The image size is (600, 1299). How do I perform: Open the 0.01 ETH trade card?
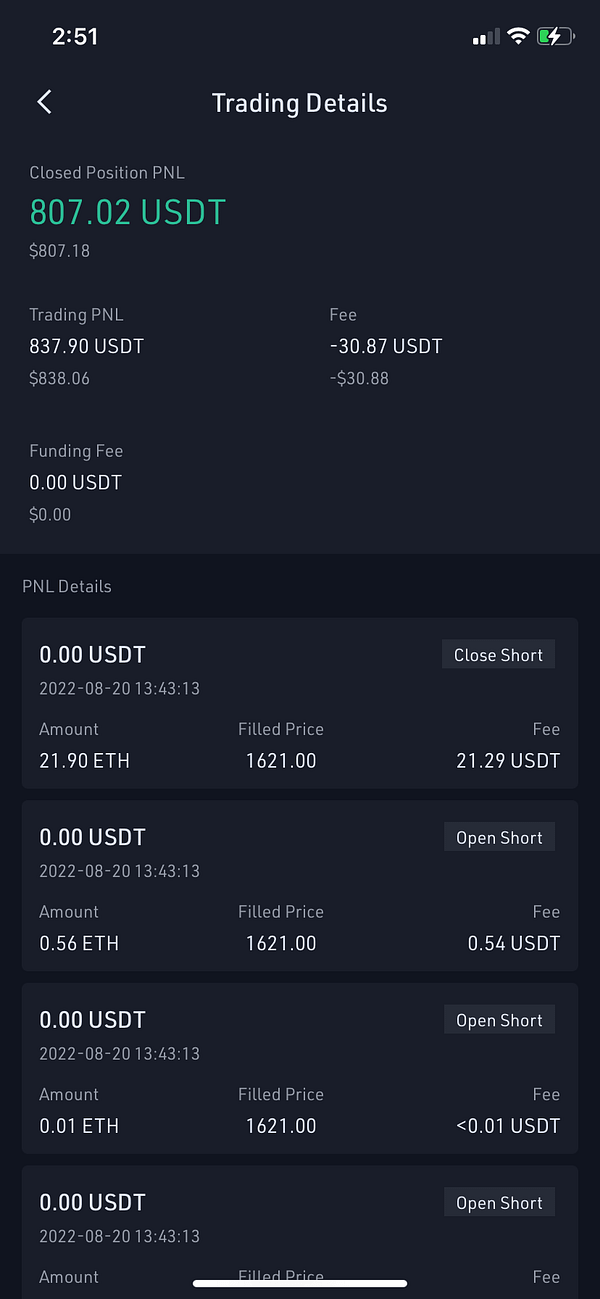(x=300, y=1068)
